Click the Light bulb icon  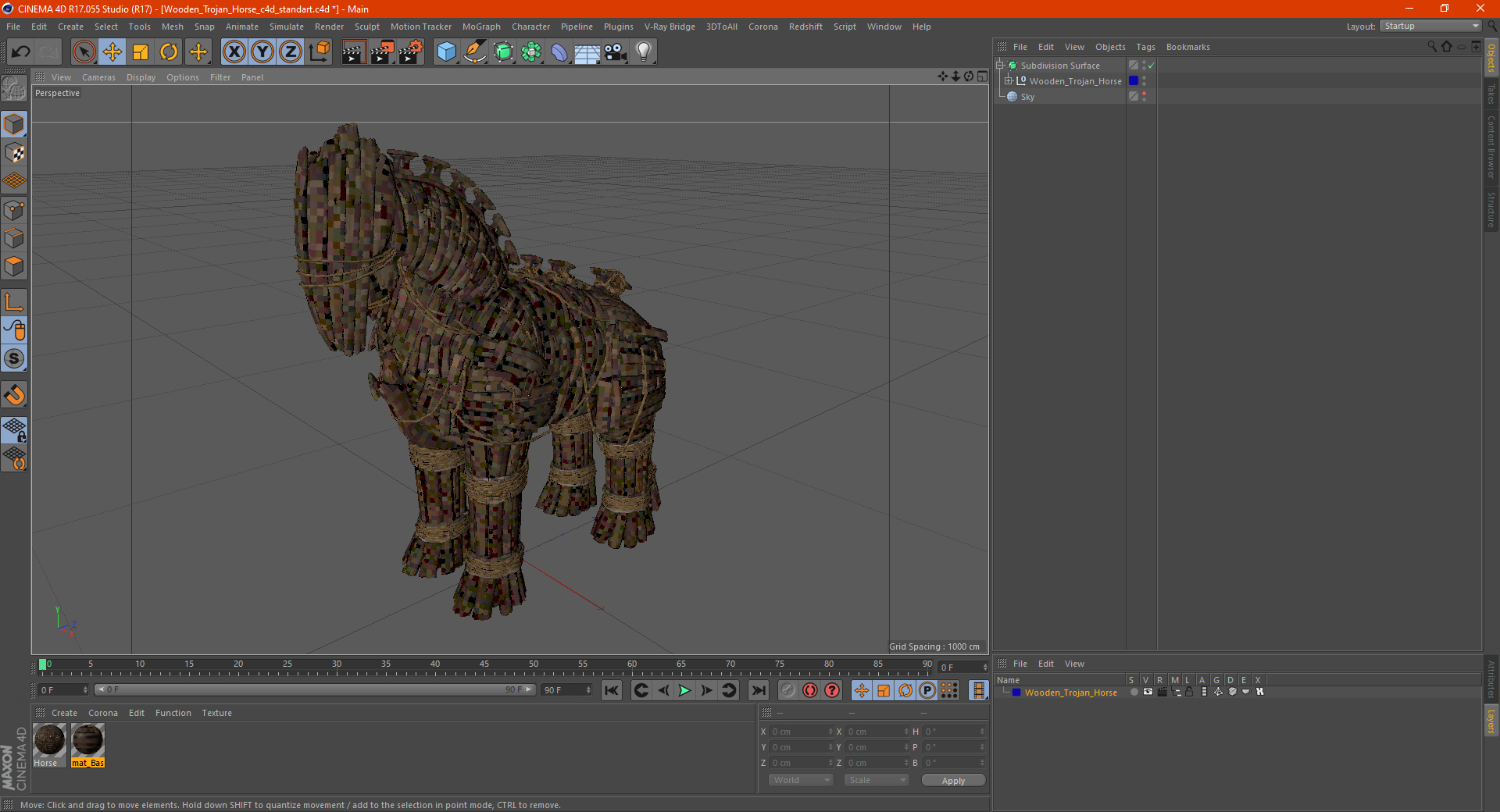coord(643,52)
